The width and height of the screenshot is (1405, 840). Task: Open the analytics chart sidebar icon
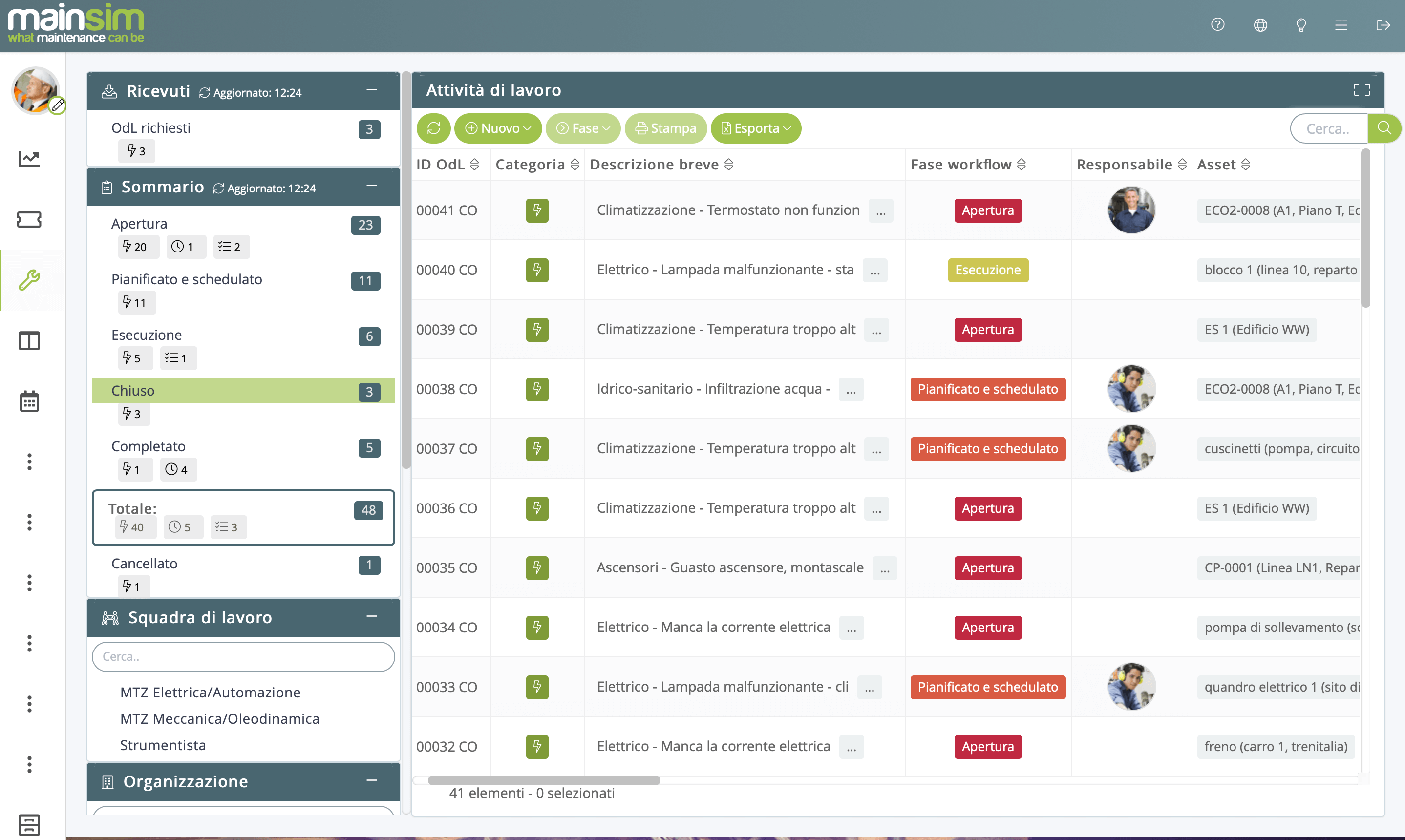click(29, 159)
